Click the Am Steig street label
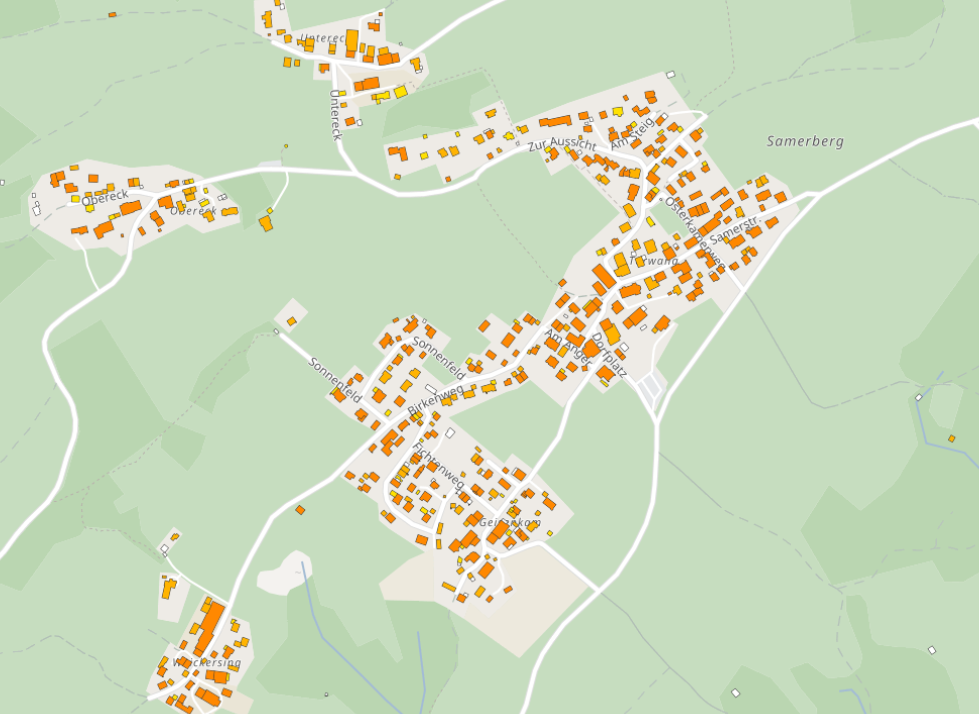979x714 pixels. [x=631, y=134]
